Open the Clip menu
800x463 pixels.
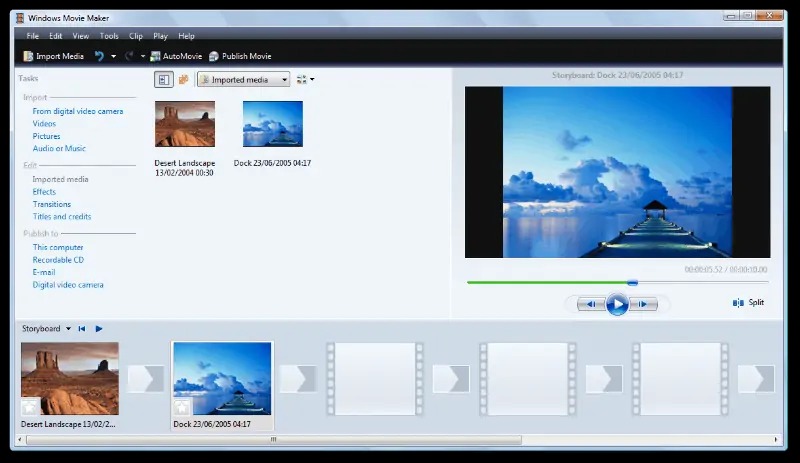[136, 36]
